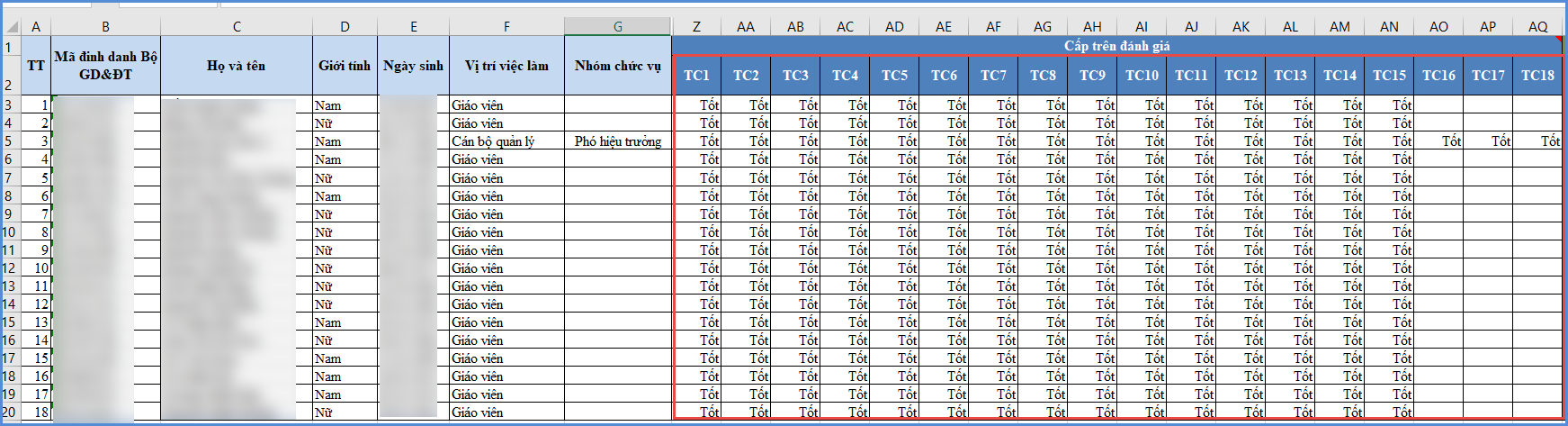The image size is (1568, 426).
Task: Select column AN header
Action: 1389,26
